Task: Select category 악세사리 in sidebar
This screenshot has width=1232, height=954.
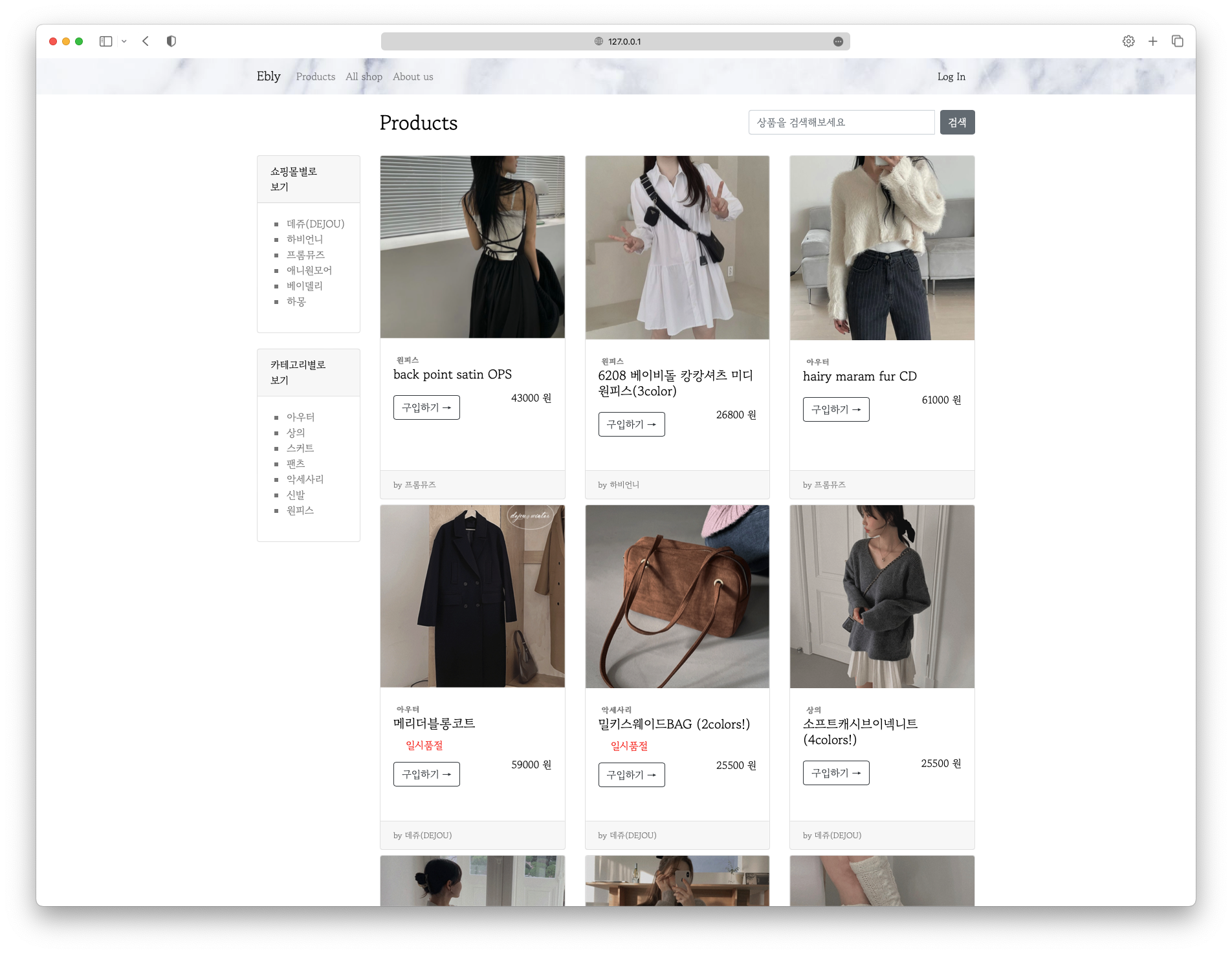Action: 305,479
